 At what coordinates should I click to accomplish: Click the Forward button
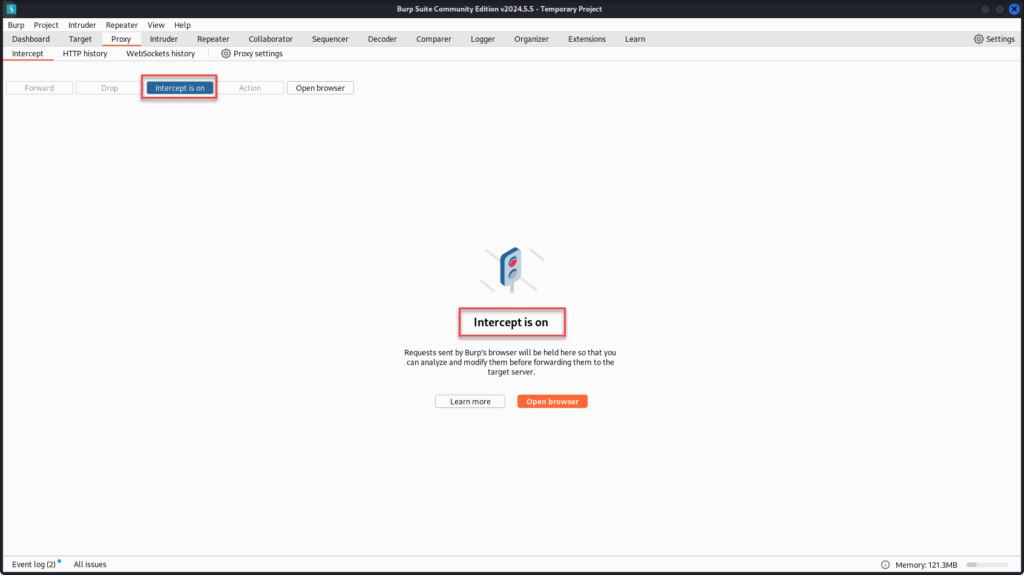click(x=39, y=88)
